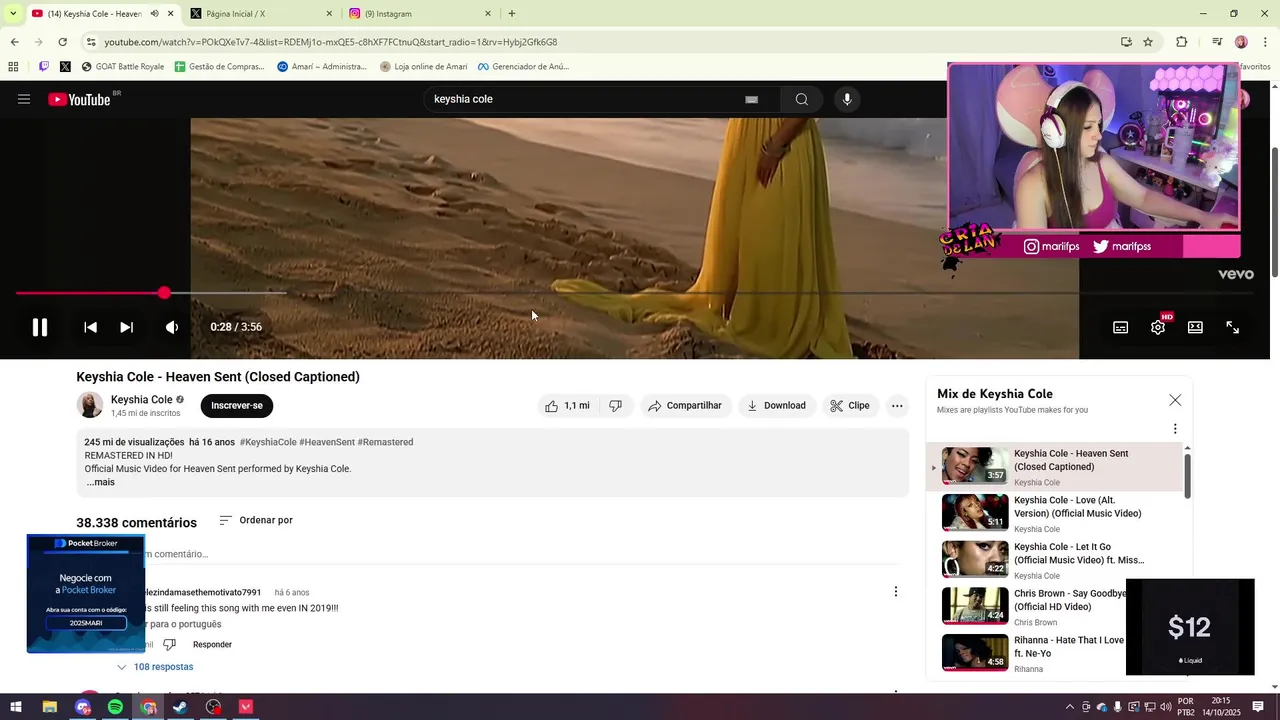This screenshot has height=720, width=1280.
Task: Bookmark this page with star icon
Action: tap(1148, 42)
